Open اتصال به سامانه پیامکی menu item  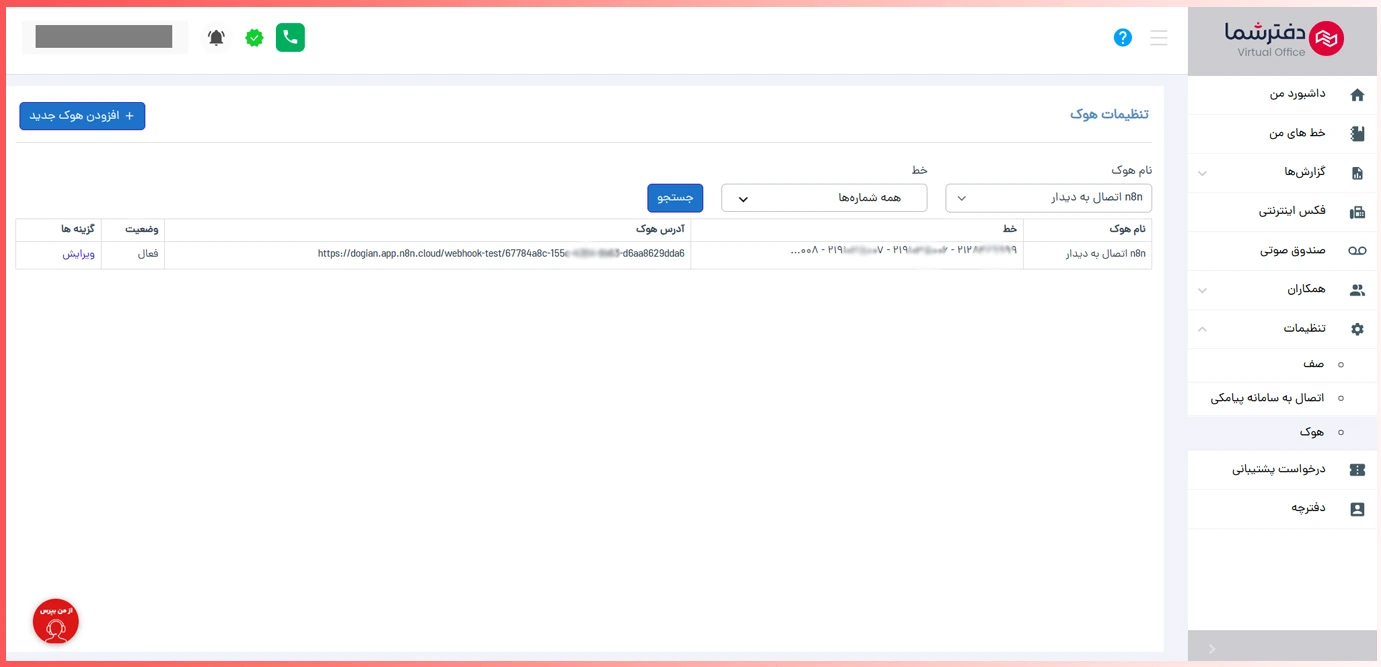pyautogui.click(x=1267, y=398)
